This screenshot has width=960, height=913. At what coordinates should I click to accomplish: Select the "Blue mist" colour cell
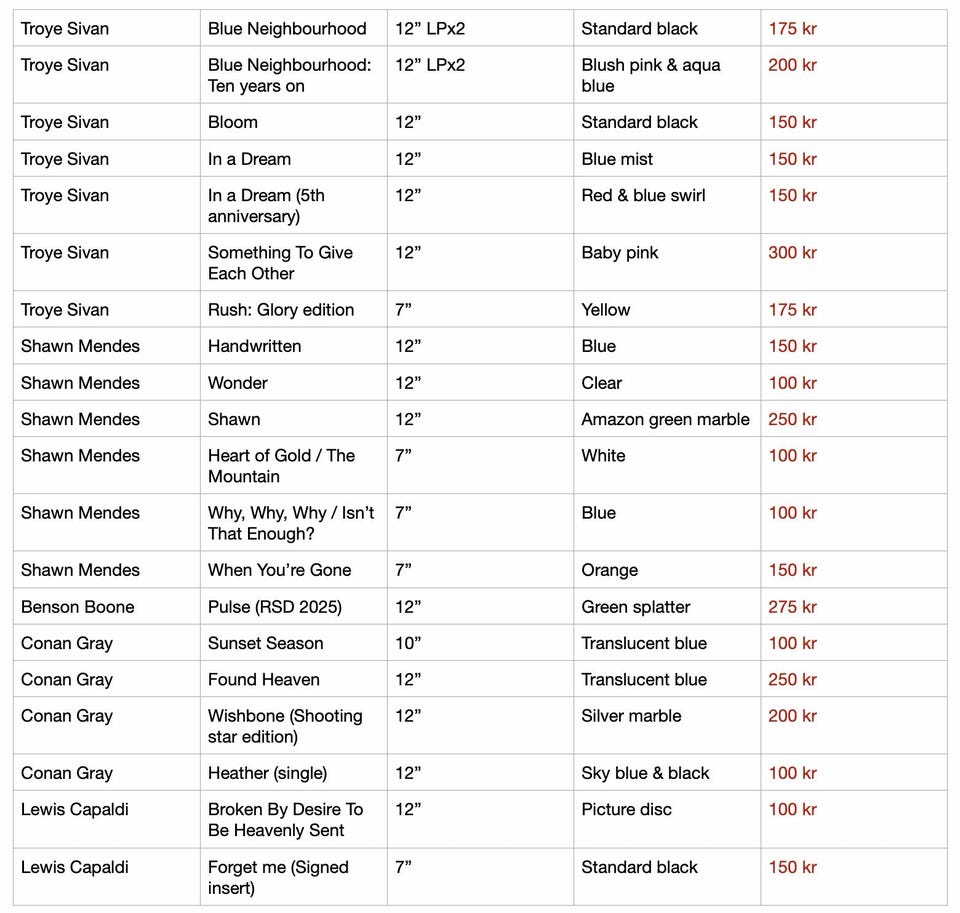[x=617, y=159]
